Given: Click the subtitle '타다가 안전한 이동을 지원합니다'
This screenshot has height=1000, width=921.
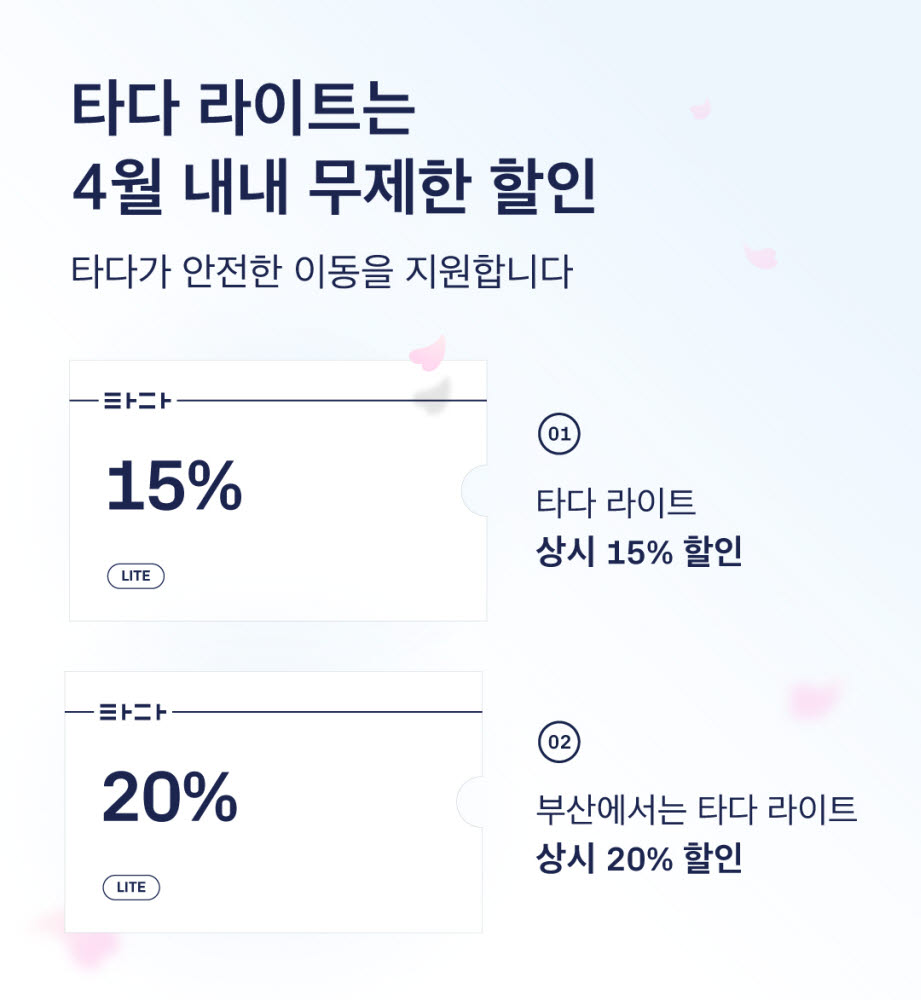Looking at the screenshot, I should pyautogui.click(x=321, y=271).
